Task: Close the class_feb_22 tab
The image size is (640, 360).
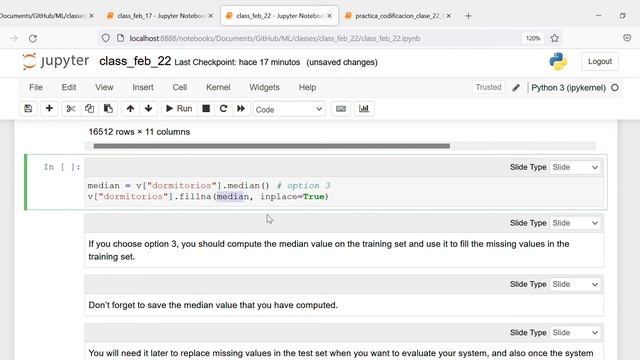Action: pyautogui.click(x=329, y=16)
